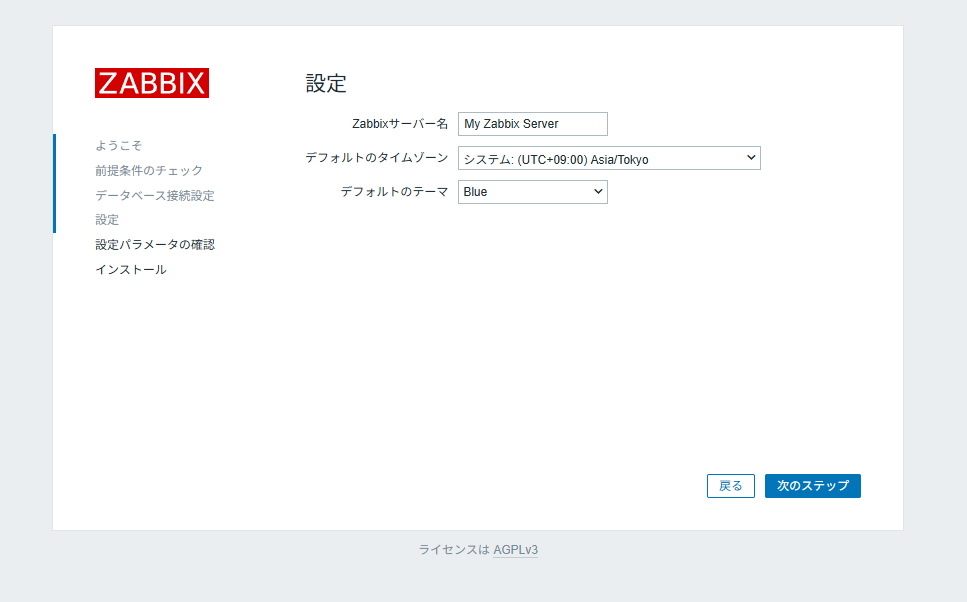Viewport: 967px width, 602px height.
Task: Click the 次のステップ button
Action: (812, 485)
